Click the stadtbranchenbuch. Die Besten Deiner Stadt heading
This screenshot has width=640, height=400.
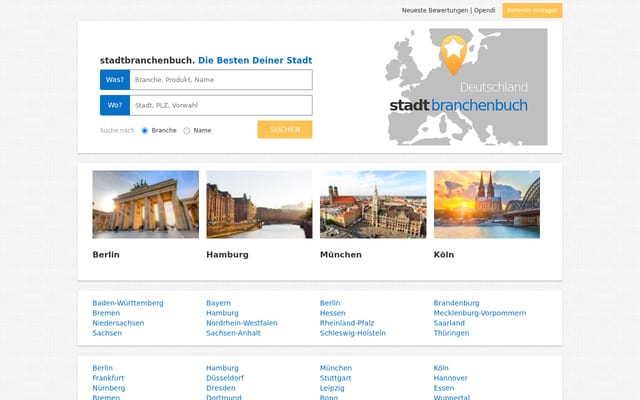[x=206, y=60]
